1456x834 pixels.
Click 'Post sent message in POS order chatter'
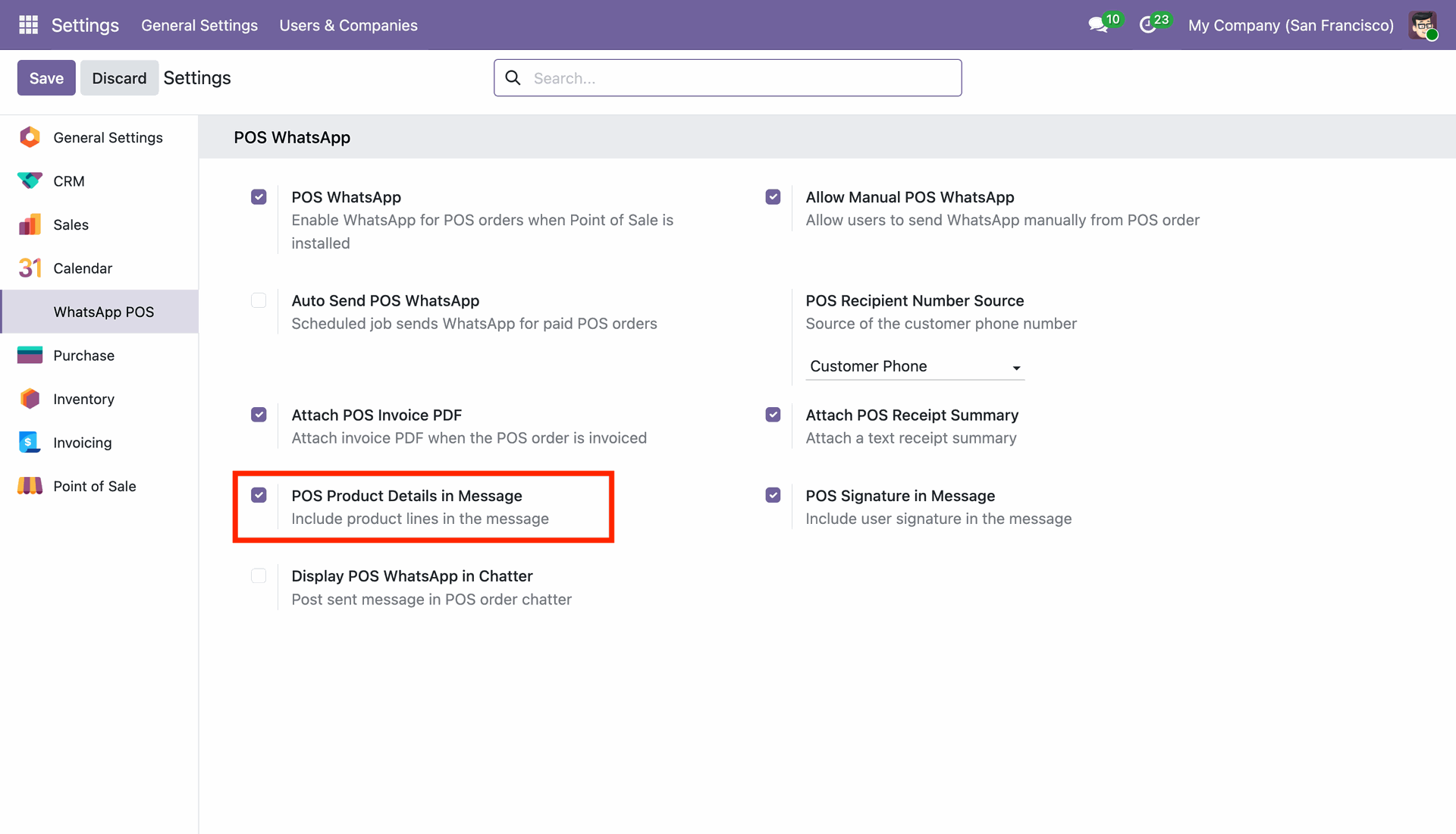pyautogui.click(x=431, y=600)
